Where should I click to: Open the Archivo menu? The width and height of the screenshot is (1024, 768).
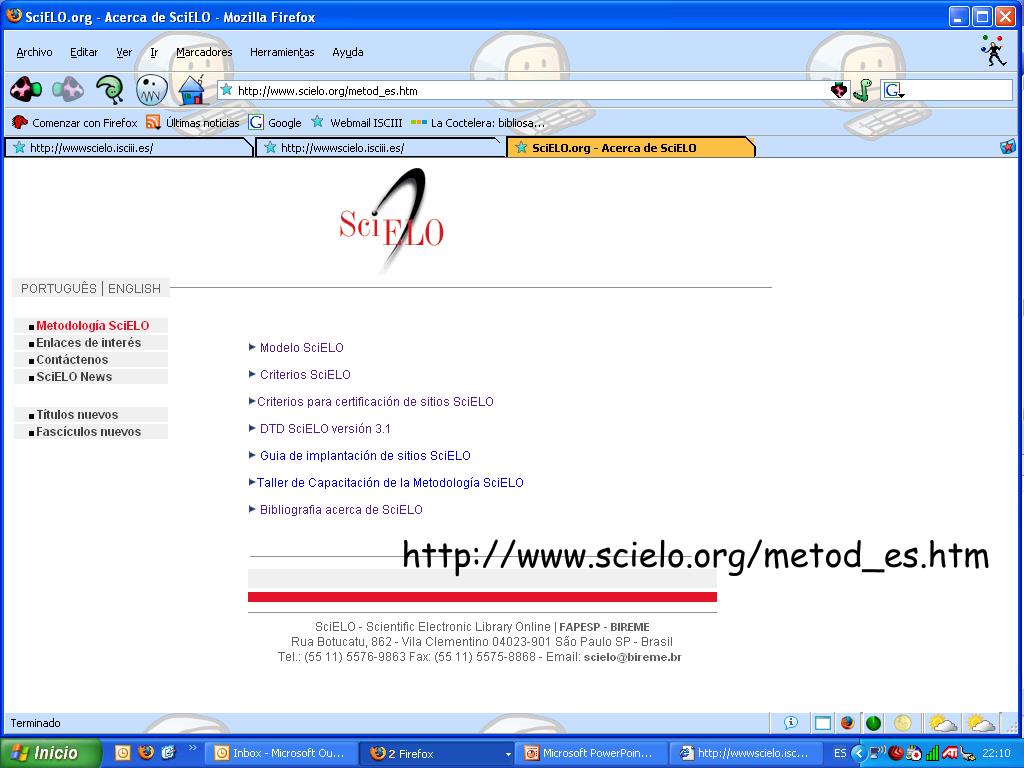(x=34, y=52)
